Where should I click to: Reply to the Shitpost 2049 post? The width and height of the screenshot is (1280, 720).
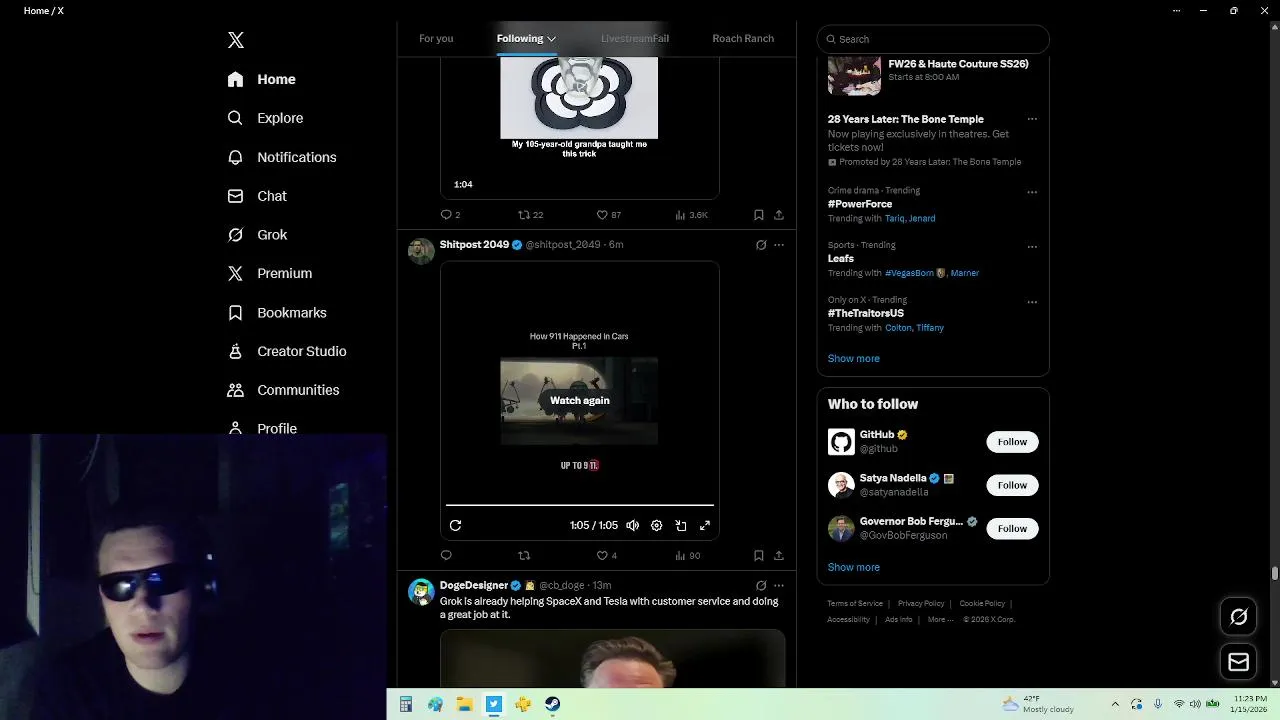446,556
